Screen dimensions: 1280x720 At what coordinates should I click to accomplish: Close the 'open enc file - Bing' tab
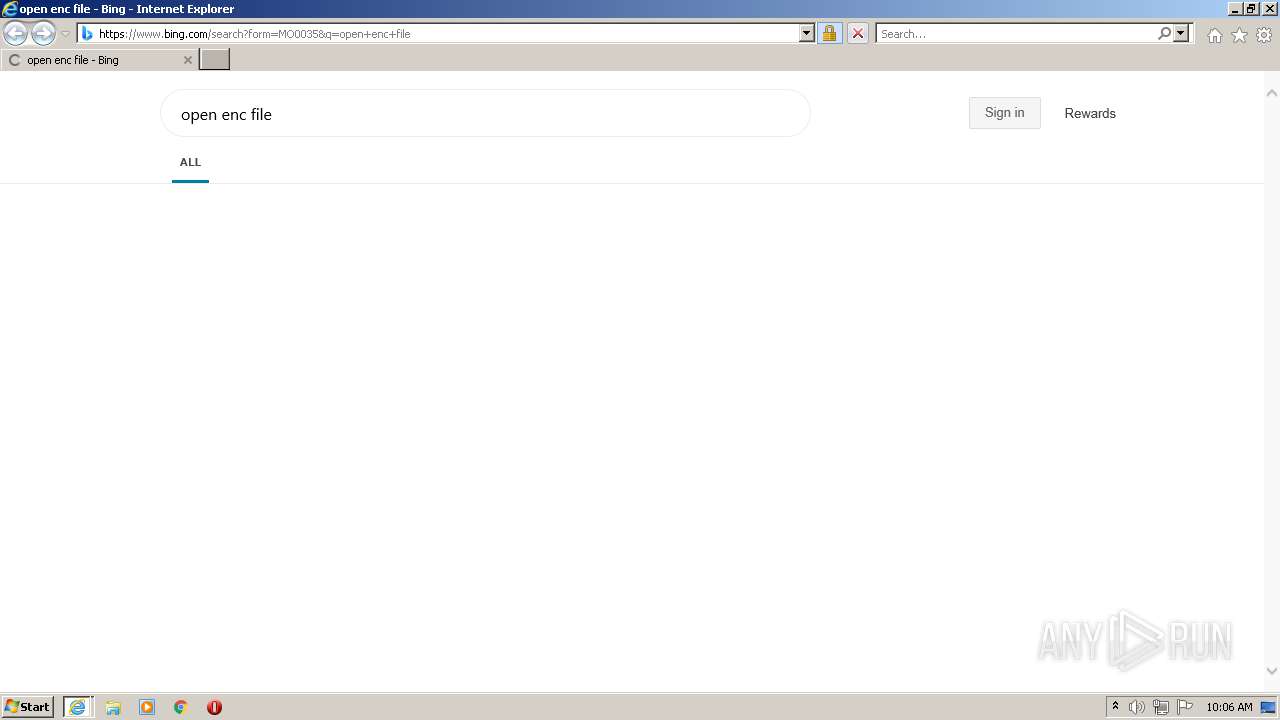[x=187, y=60]
